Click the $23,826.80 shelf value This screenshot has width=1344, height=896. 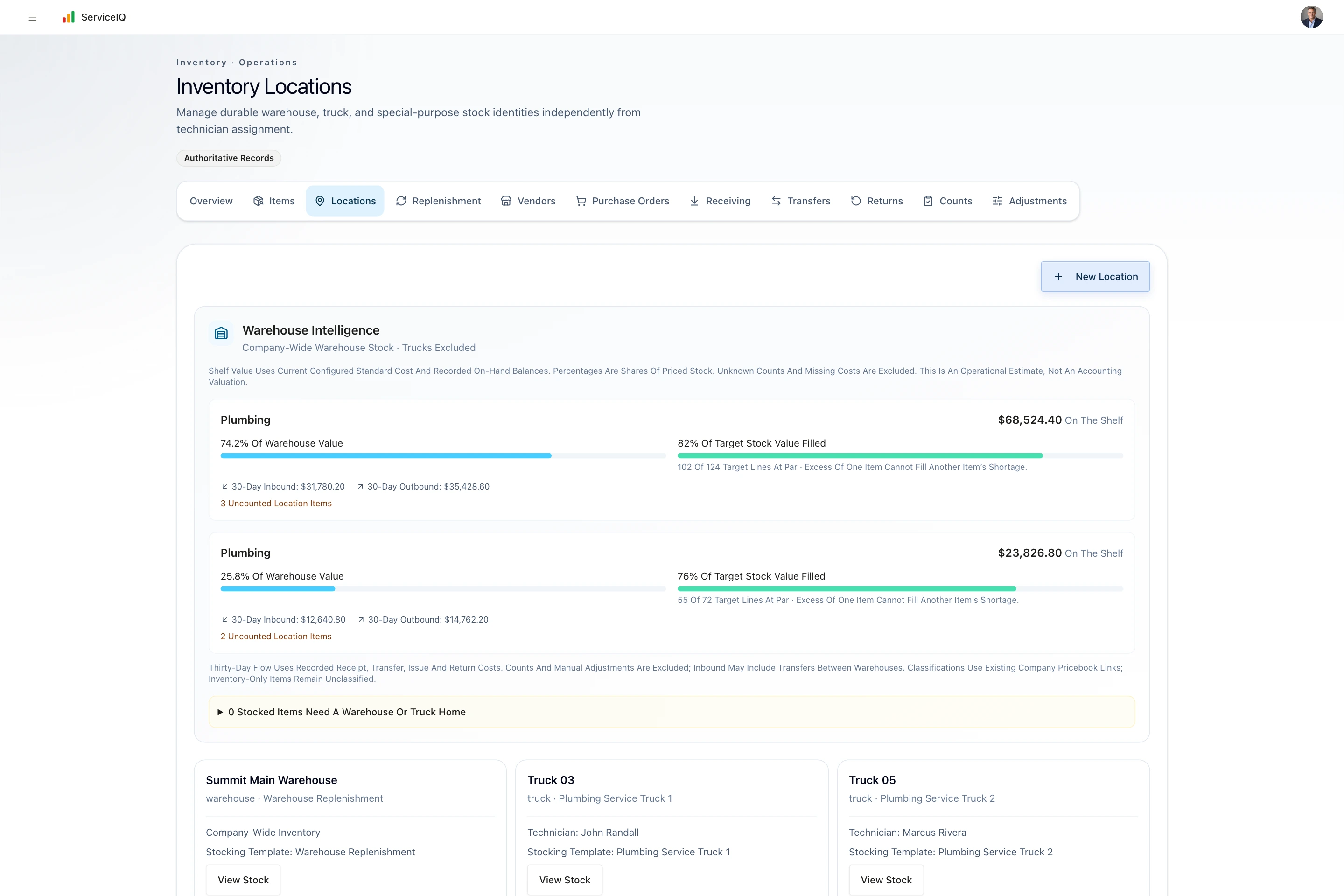click(x=1030, y=553)
